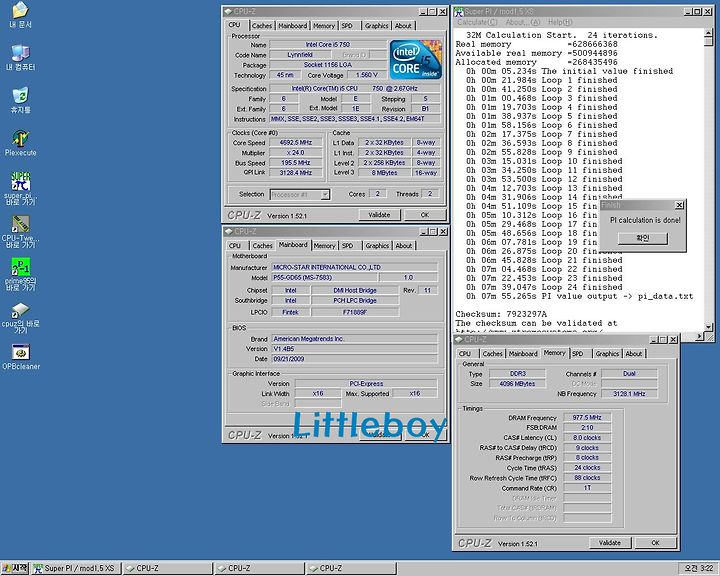Click the CAS# Latency 8.0 clocks value

(587, 437)
